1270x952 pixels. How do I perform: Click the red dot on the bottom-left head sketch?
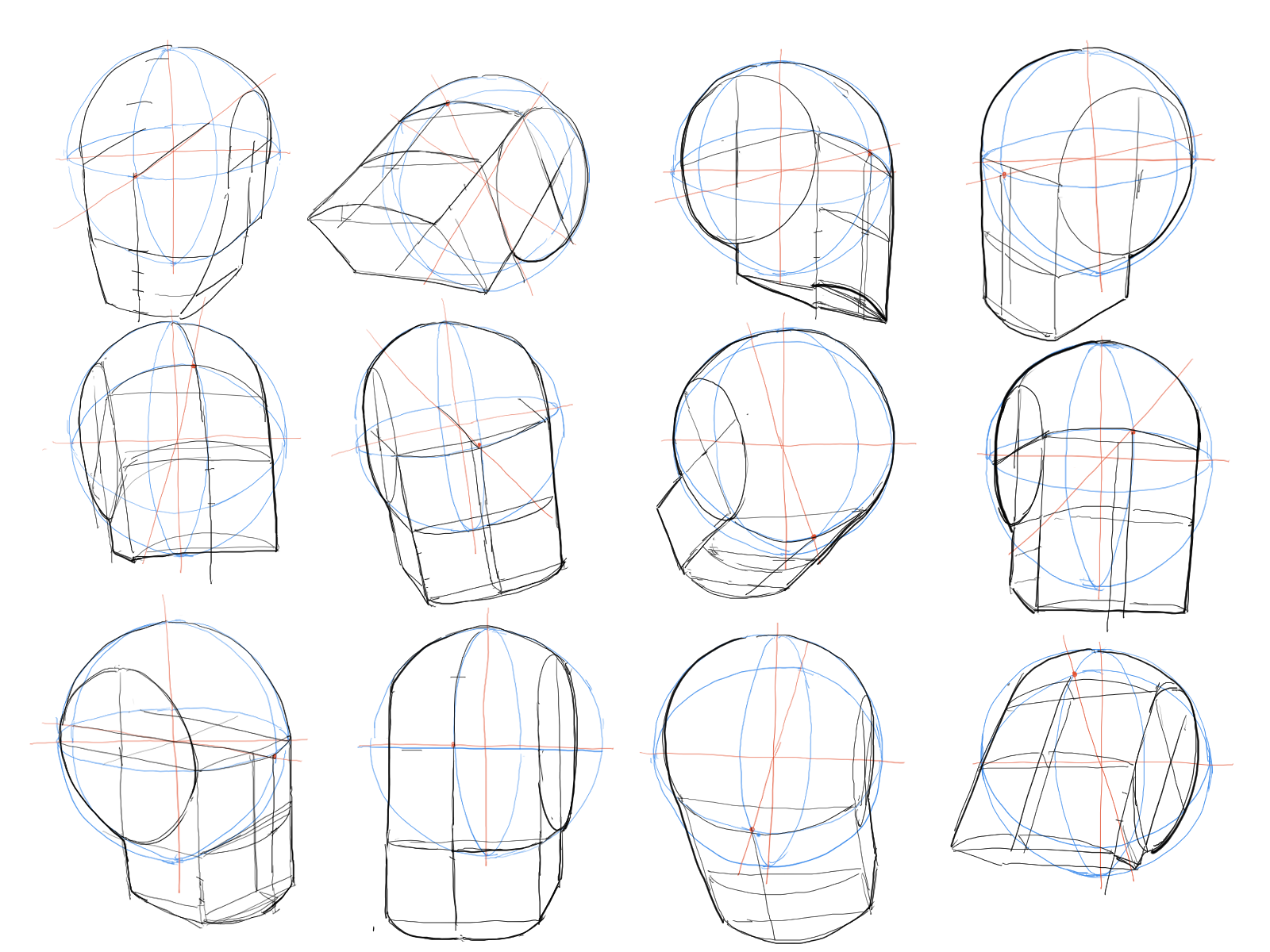click(x=275, y=756)
